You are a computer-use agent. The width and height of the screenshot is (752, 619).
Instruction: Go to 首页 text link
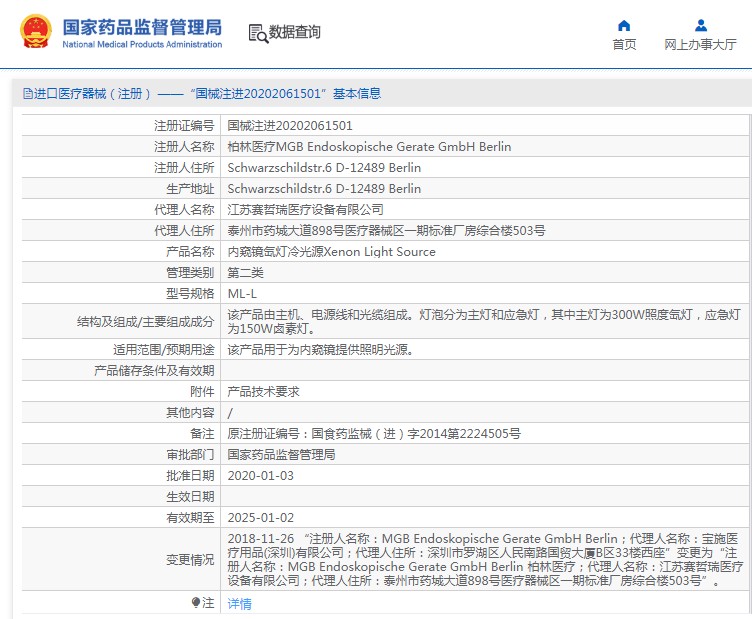624,45
